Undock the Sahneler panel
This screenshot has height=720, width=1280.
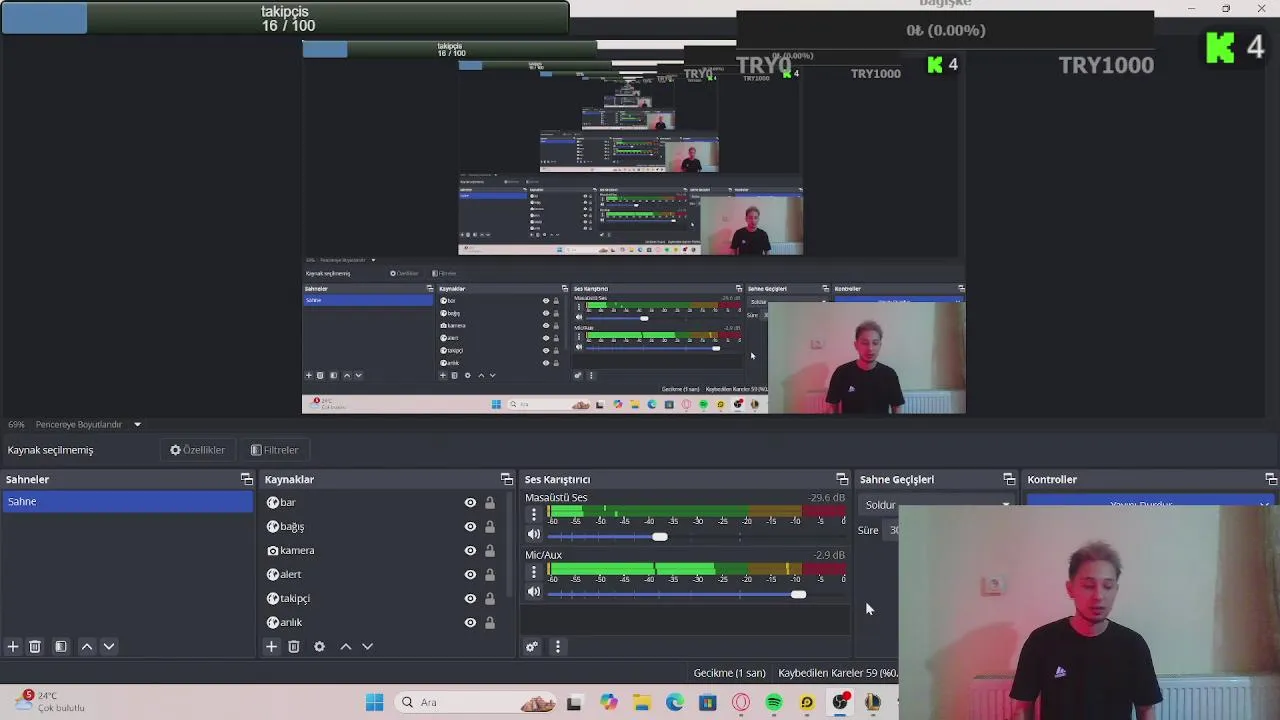pyautogui.click(x=247, y=480)
